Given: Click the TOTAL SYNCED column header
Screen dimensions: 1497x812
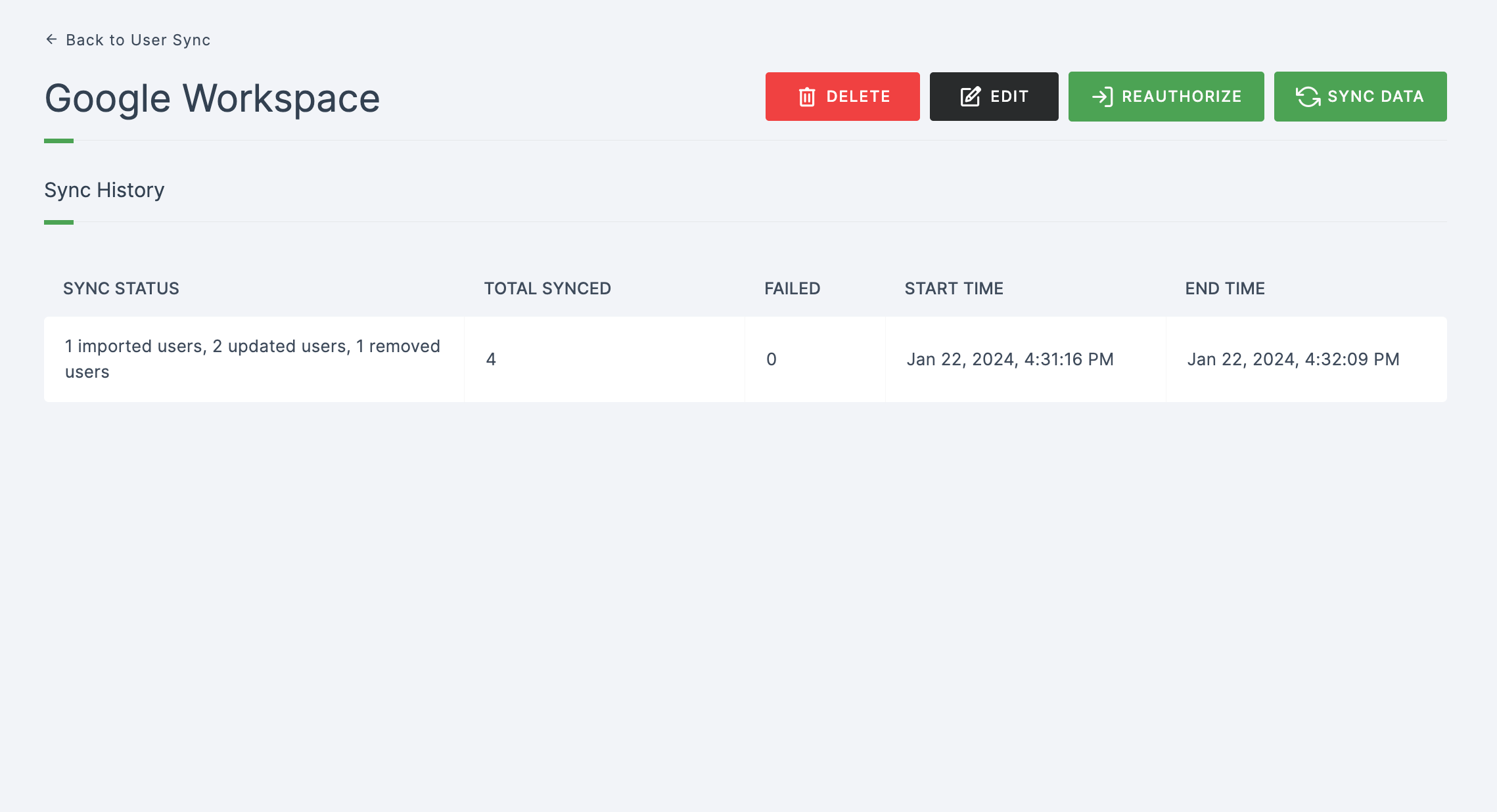Looking at the screenshot, I should tap(547, 288).
